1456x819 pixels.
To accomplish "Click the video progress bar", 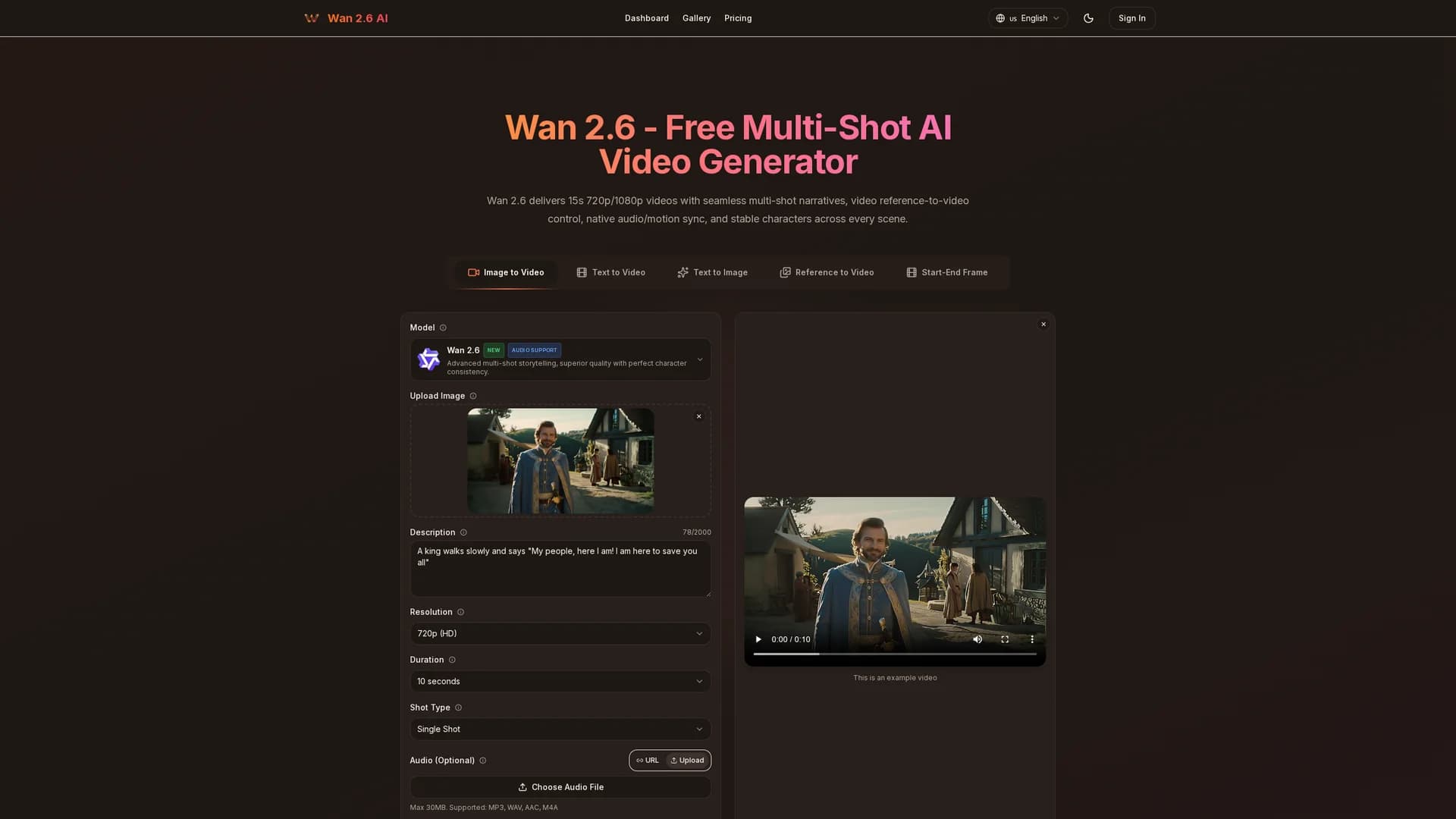I will pyautogui.click(x=895, y=654).
